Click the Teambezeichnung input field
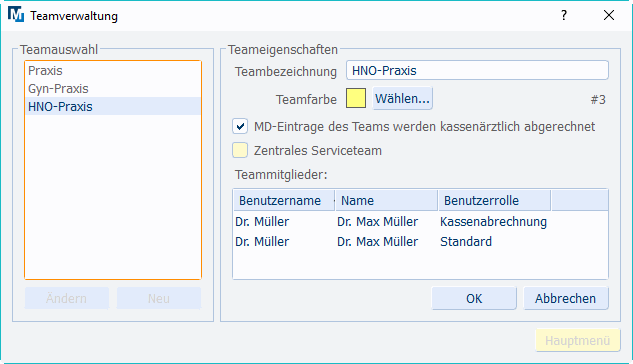633x364 pixels. 477,71
